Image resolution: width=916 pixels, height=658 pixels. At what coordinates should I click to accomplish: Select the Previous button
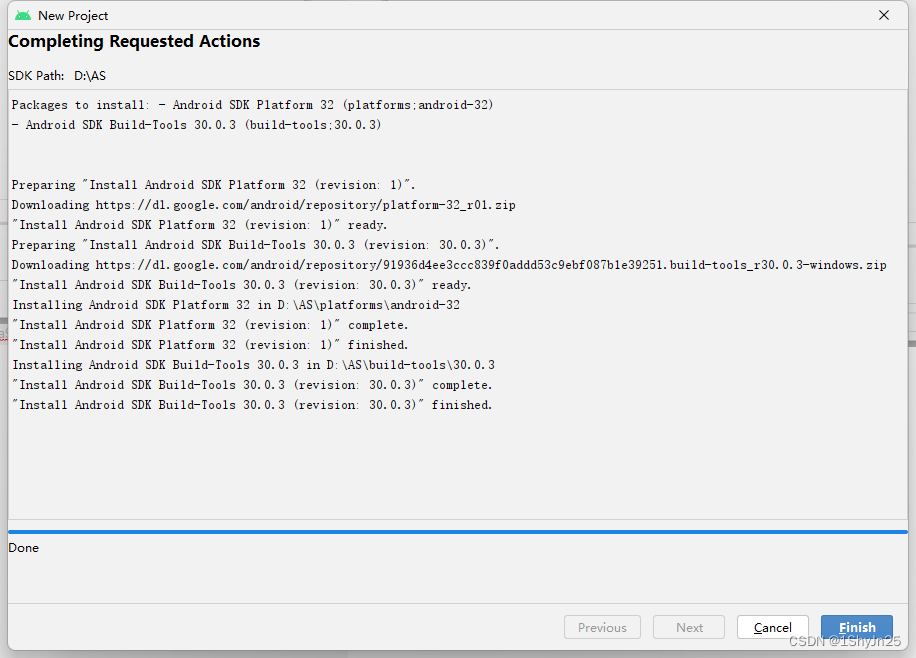coord(602,627)
